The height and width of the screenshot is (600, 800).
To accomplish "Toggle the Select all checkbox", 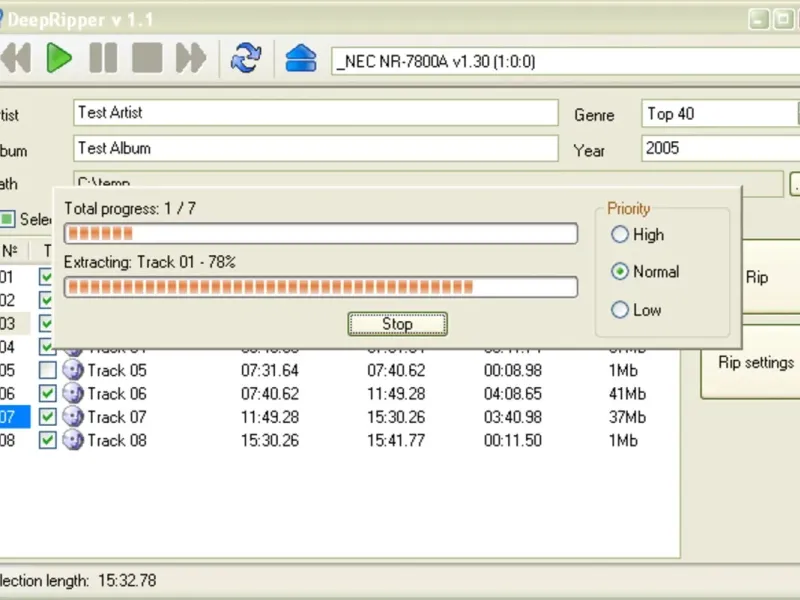I will [x=7, y=219].
